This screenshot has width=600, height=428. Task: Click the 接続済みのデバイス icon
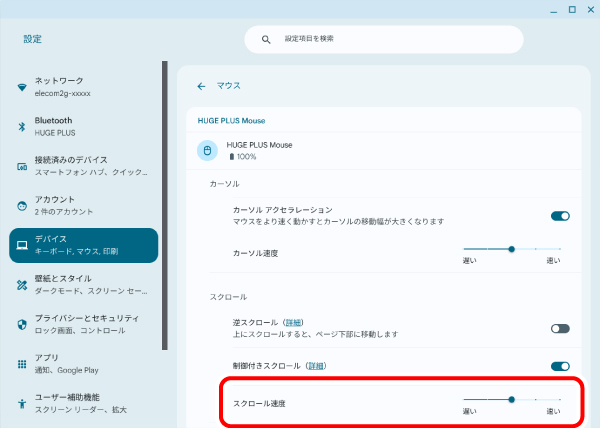click(x=22, y=166)
